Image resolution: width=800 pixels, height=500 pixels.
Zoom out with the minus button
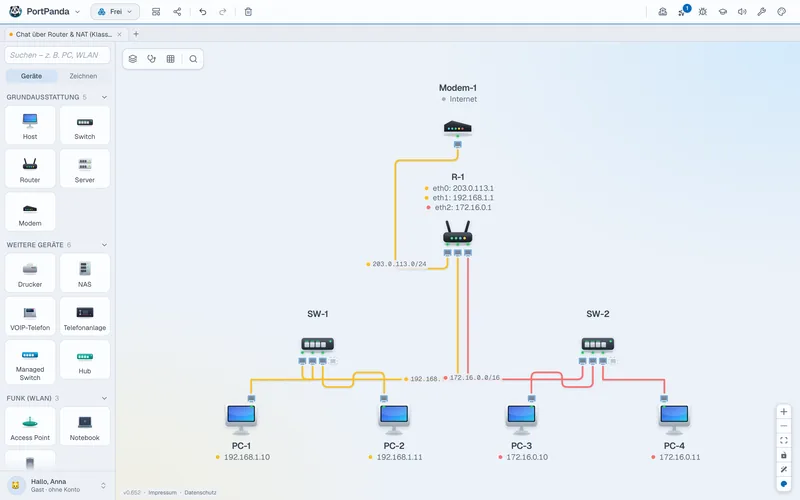point(784,426)
